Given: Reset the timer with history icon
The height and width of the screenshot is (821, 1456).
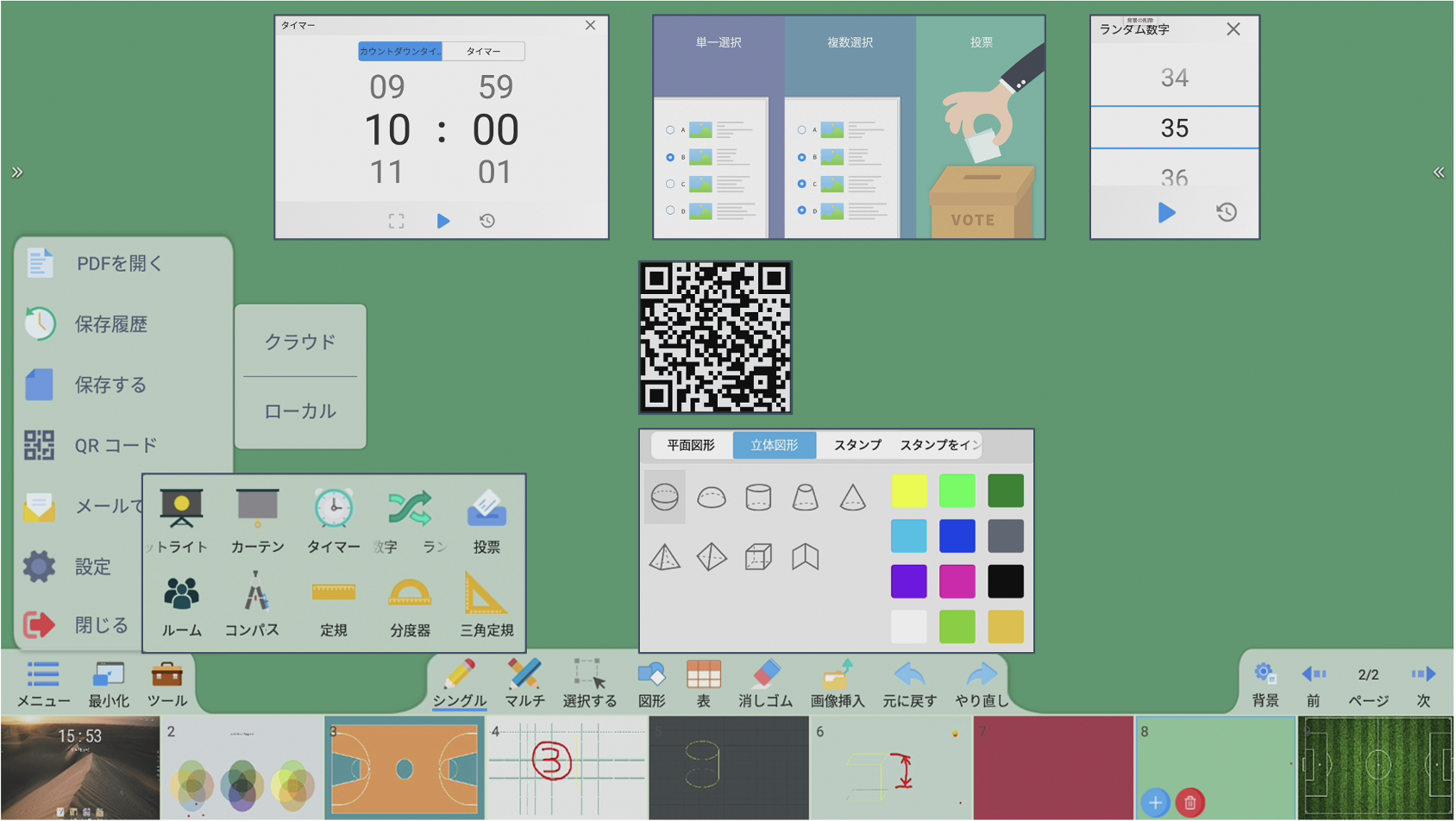Looking at the screenshot, I should (x=487, y=221).
